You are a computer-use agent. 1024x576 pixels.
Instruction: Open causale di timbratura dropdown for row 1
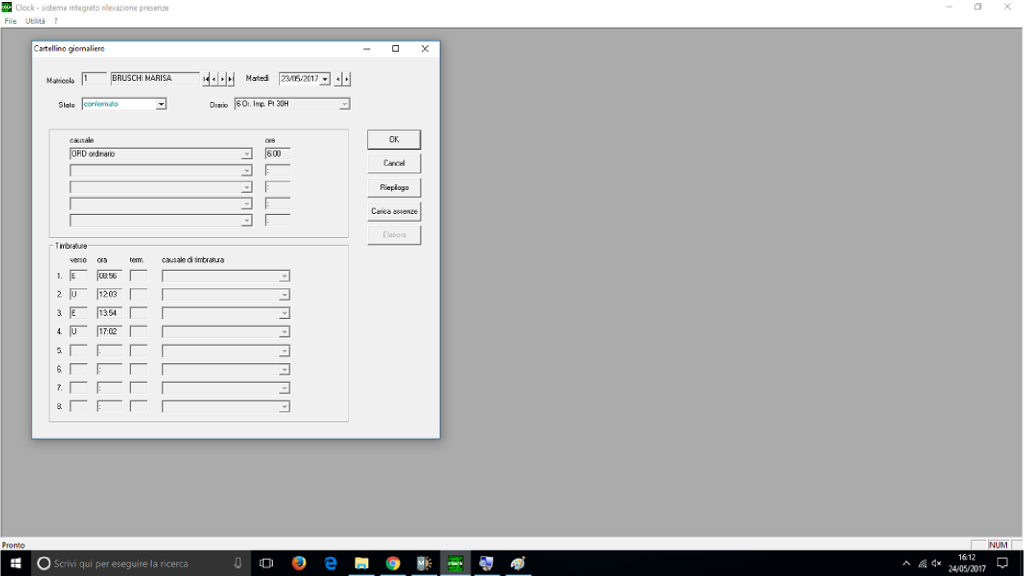click(284, 276)
